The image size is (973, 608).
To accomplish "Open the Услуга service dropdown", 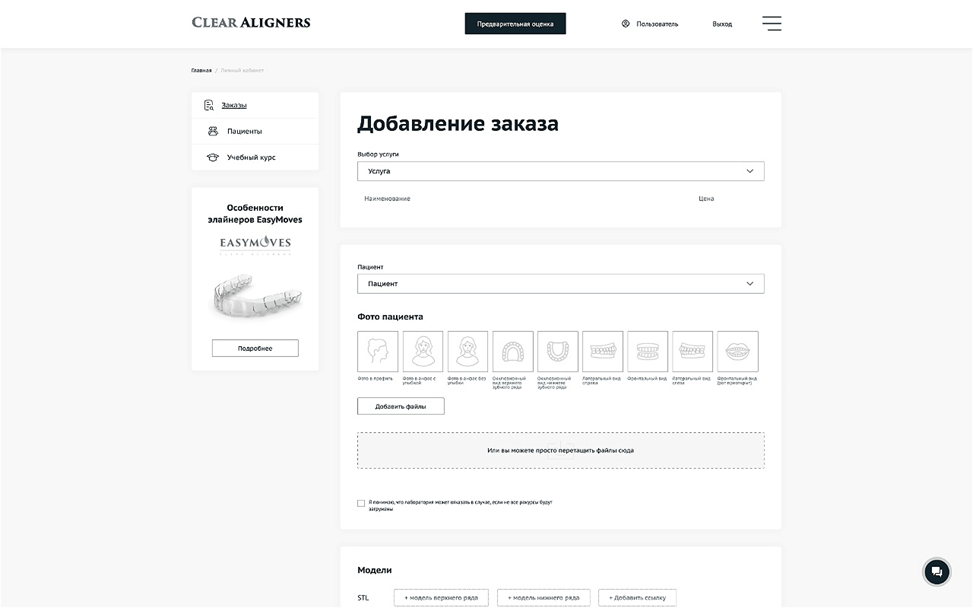I will click(560, 171).
